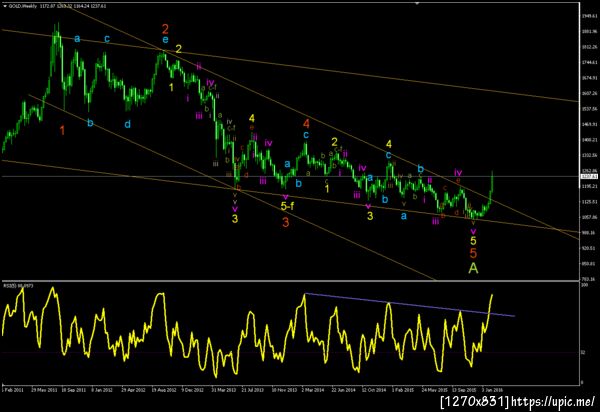Click the 1057.86 price axis label

coord(589,217)
